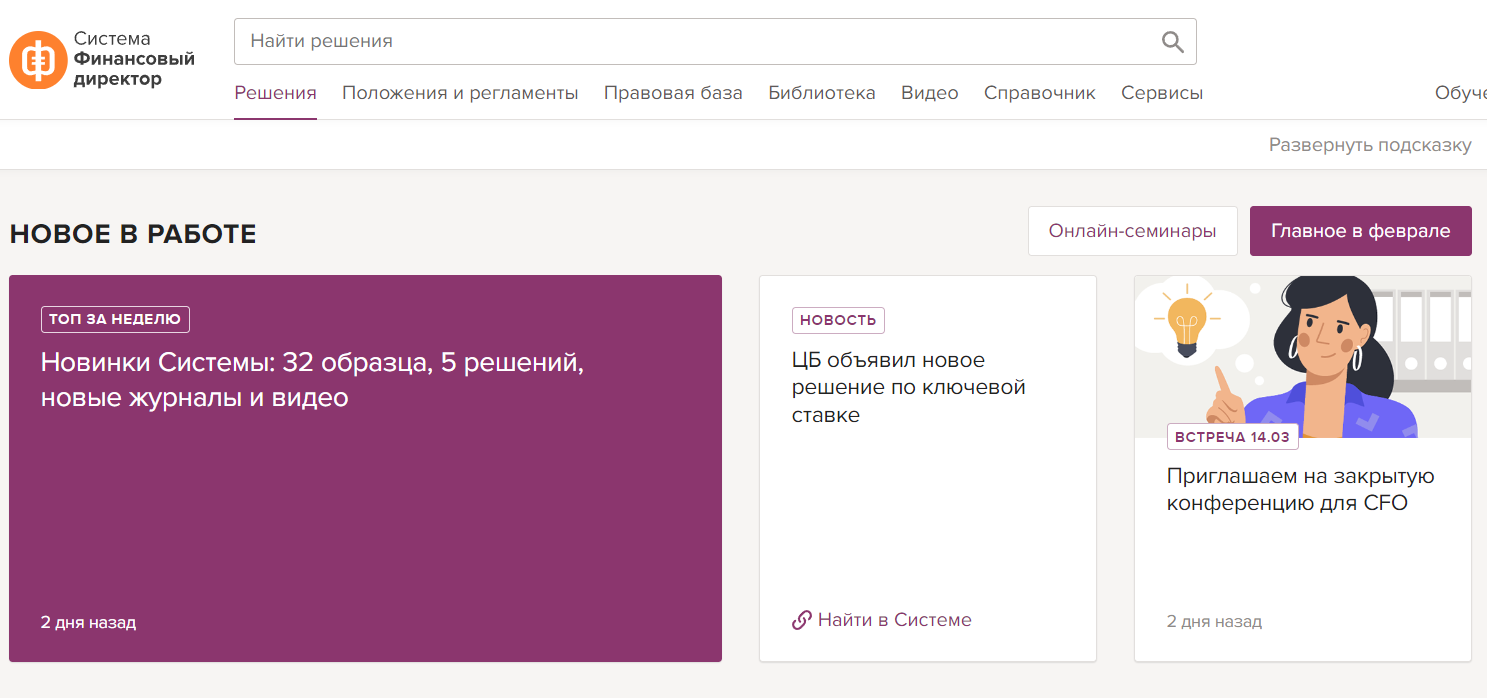
Task: Click the ТОП ЗА НЕДЕЛЮ badge
Action: (x=115, y=320)
